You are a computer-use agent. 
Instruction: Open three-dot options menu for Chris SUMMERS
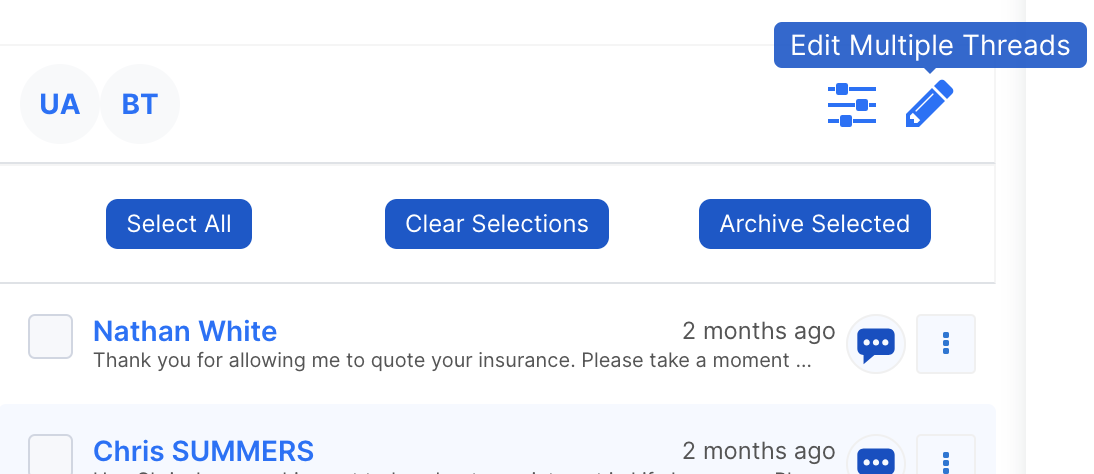(x=946, y=459)
